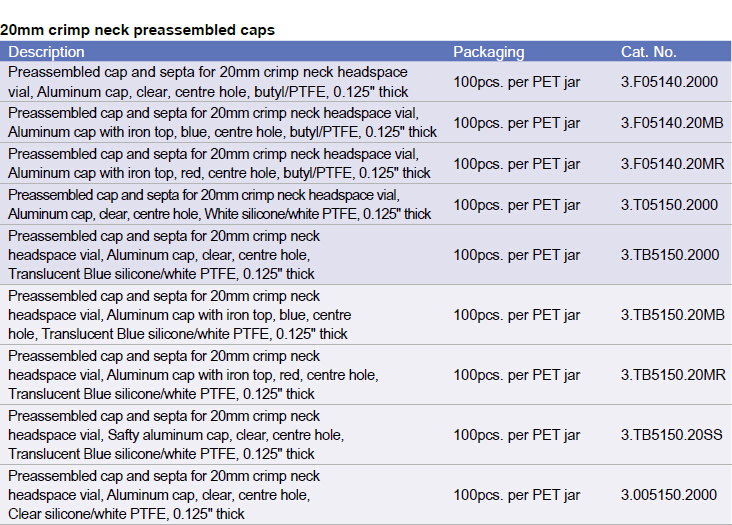Viewport: 732px width, 525px height.
Task: Select catalog number 3.F05140.2000
Action: click(669, 82)
